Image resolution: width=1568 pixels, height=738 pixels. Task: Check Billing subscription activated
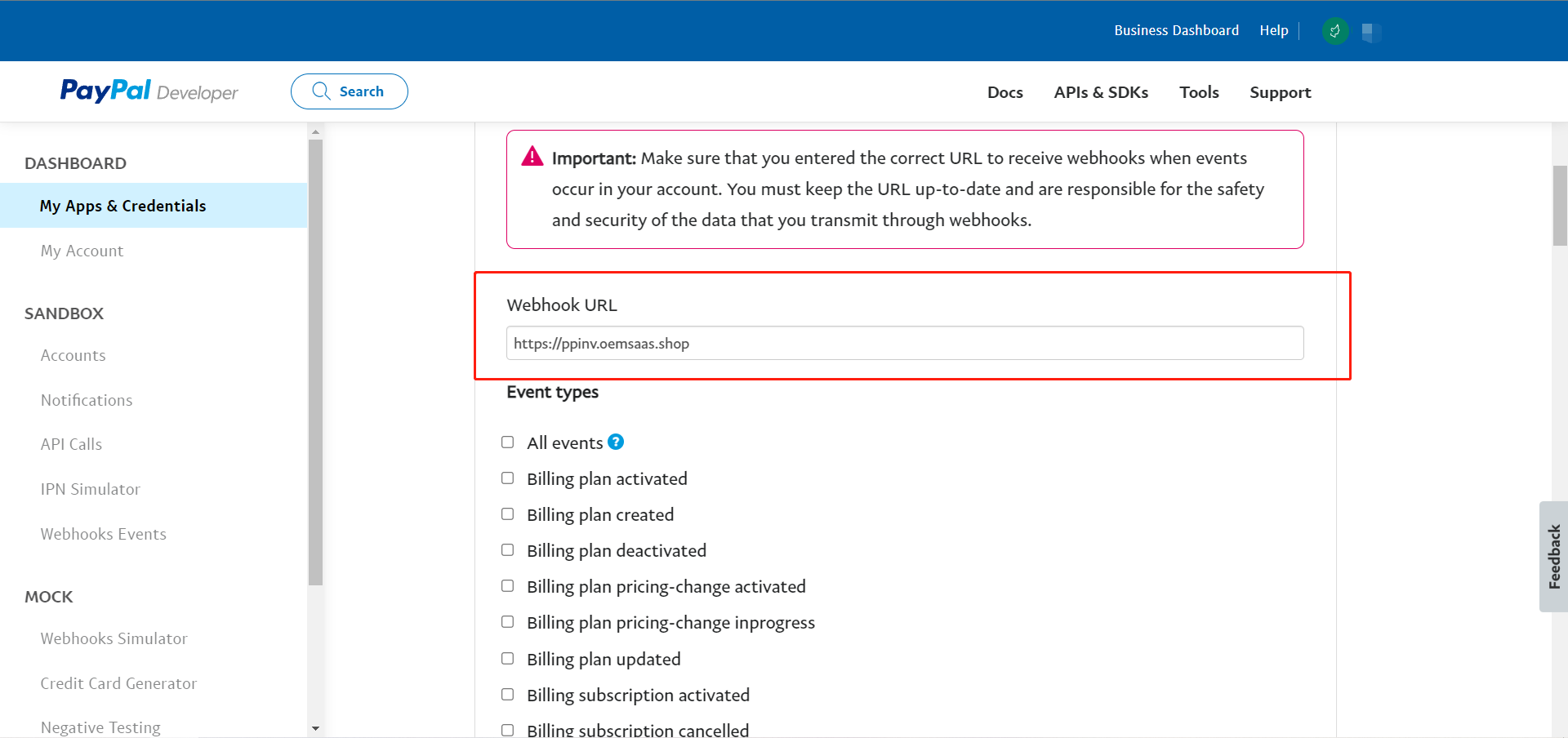click(507, 694)
